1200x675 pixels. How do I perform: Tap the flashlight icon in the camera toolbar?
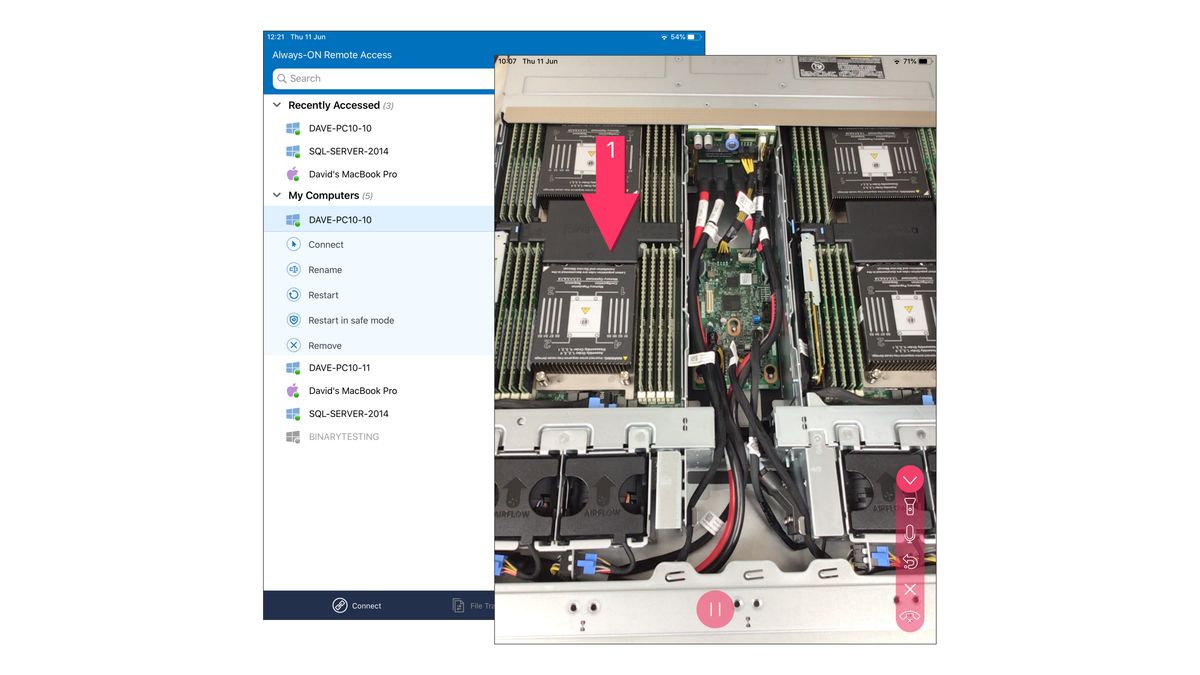click(x=910, y=506)
